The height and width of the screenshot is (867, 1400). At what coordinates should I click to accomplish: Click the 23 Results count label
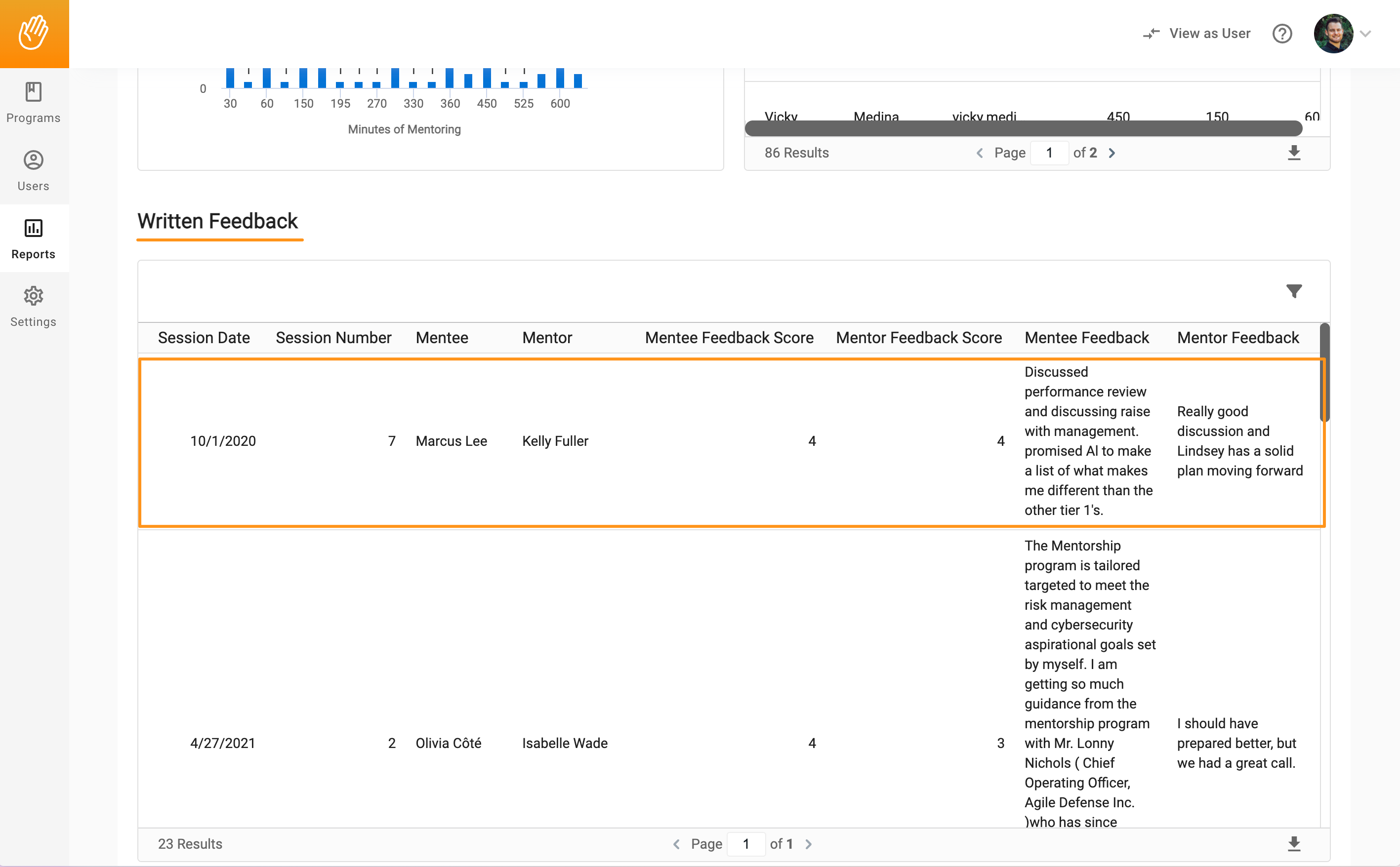[x=190, y=844]
